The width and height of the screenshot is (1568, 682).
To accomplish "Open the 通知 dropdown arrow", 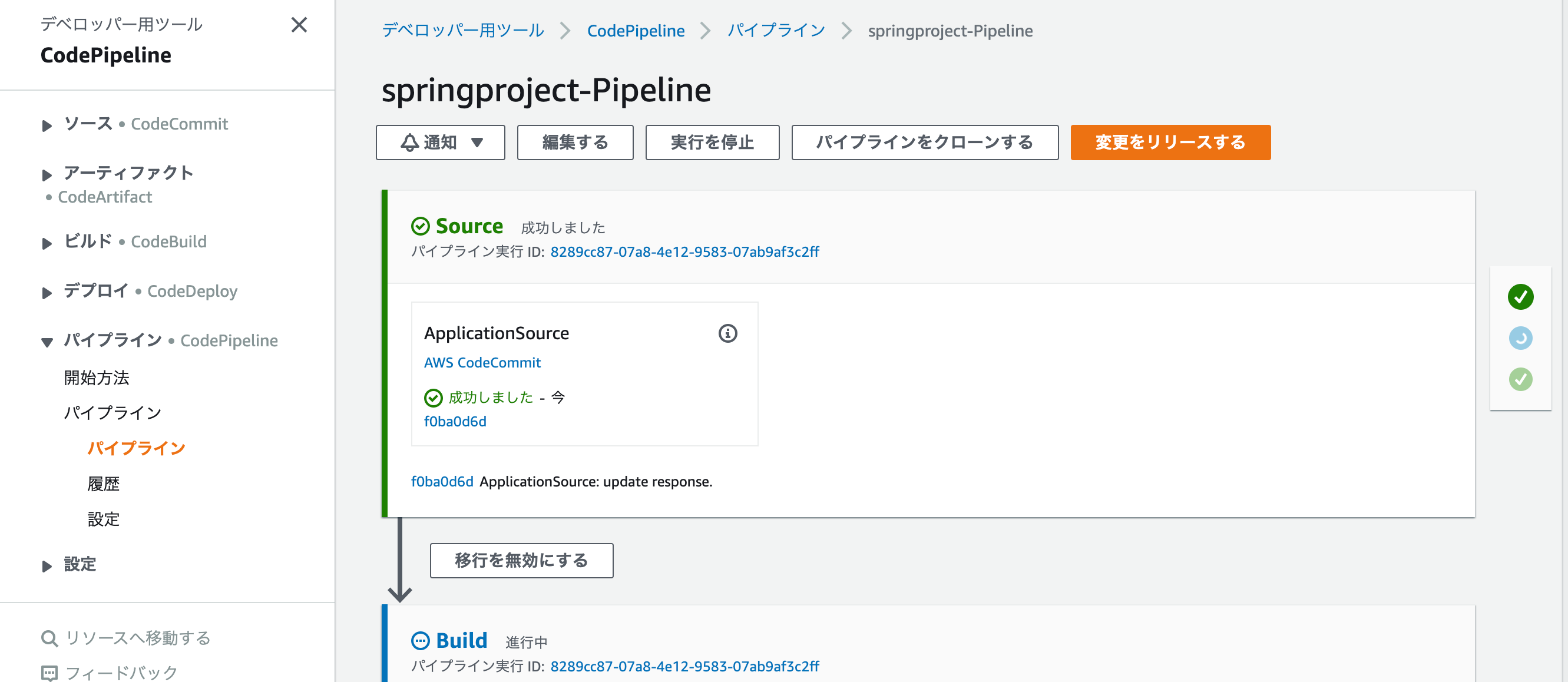I will coord(477,143).
